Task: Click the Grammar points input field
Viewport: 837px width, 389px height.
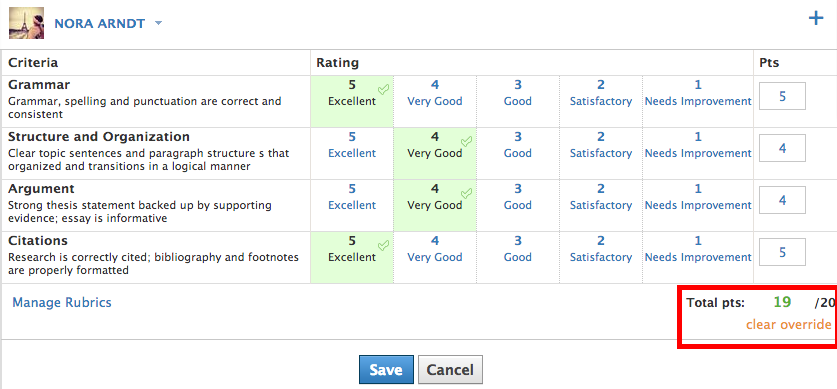Action: point(782,97)
